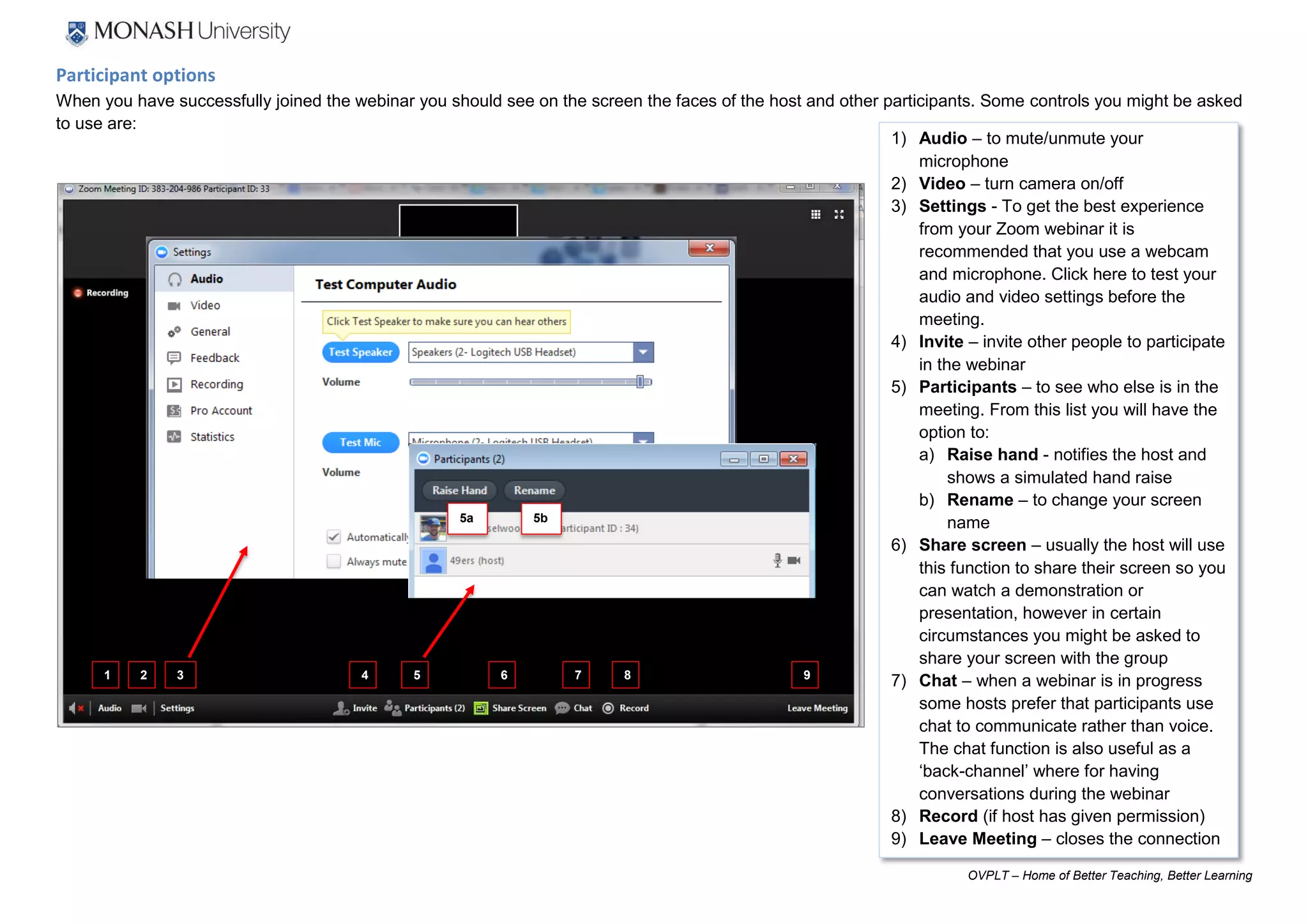This screenshot has height=924, width=1308.
Task: Click the green Share Screen icon
Action: [480, 708]
